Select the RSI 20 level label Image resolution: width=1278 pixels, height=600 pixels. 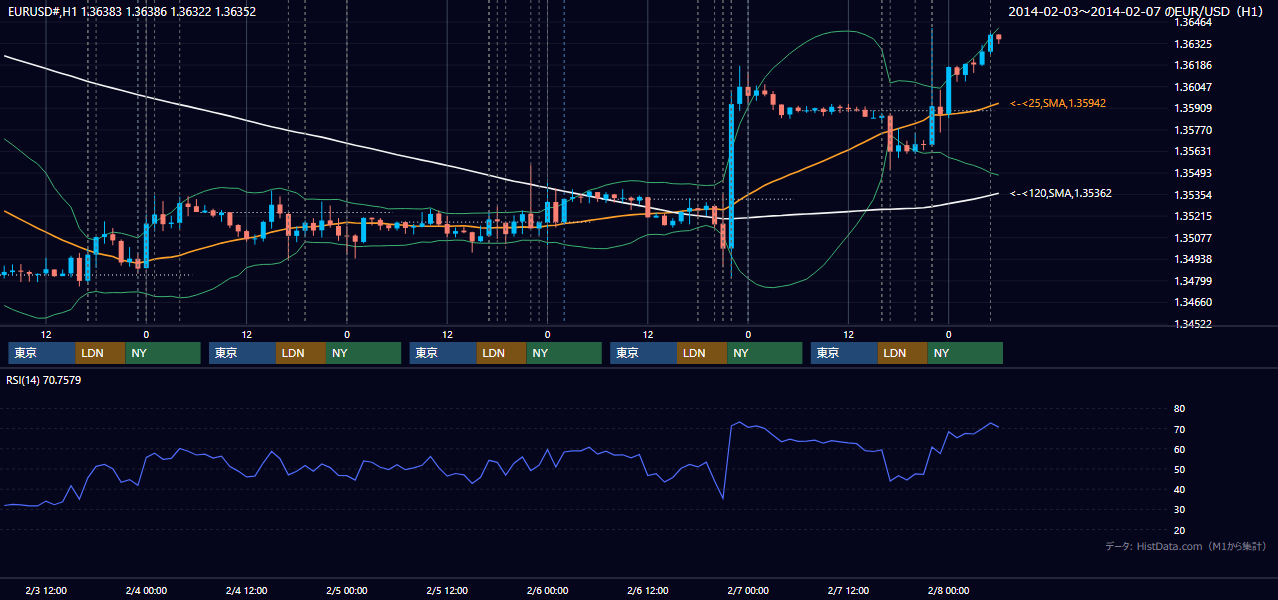[x=1179, y=530]
